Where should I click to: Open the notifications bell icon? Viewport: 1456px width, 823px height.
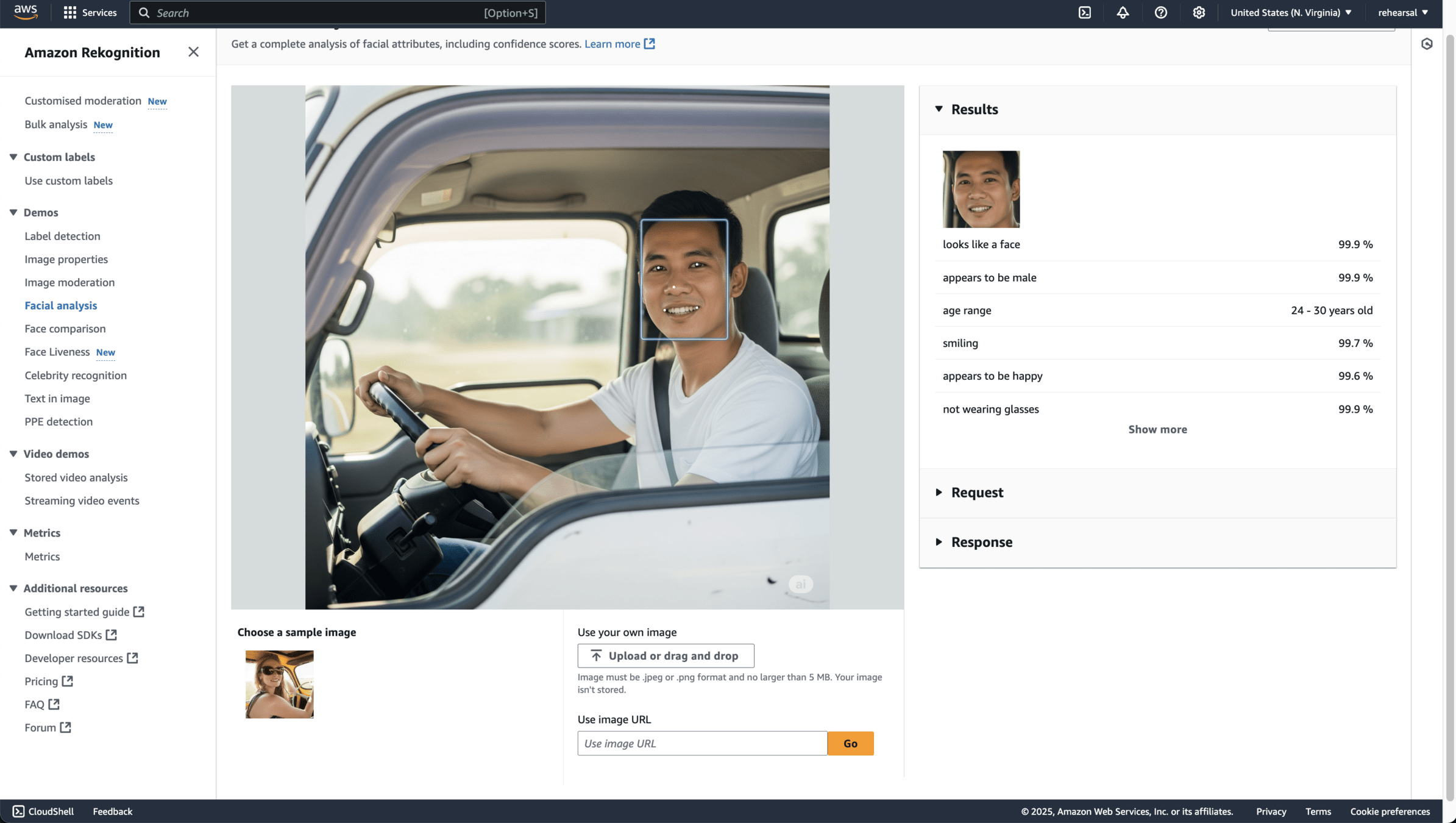coord(1123,13)
